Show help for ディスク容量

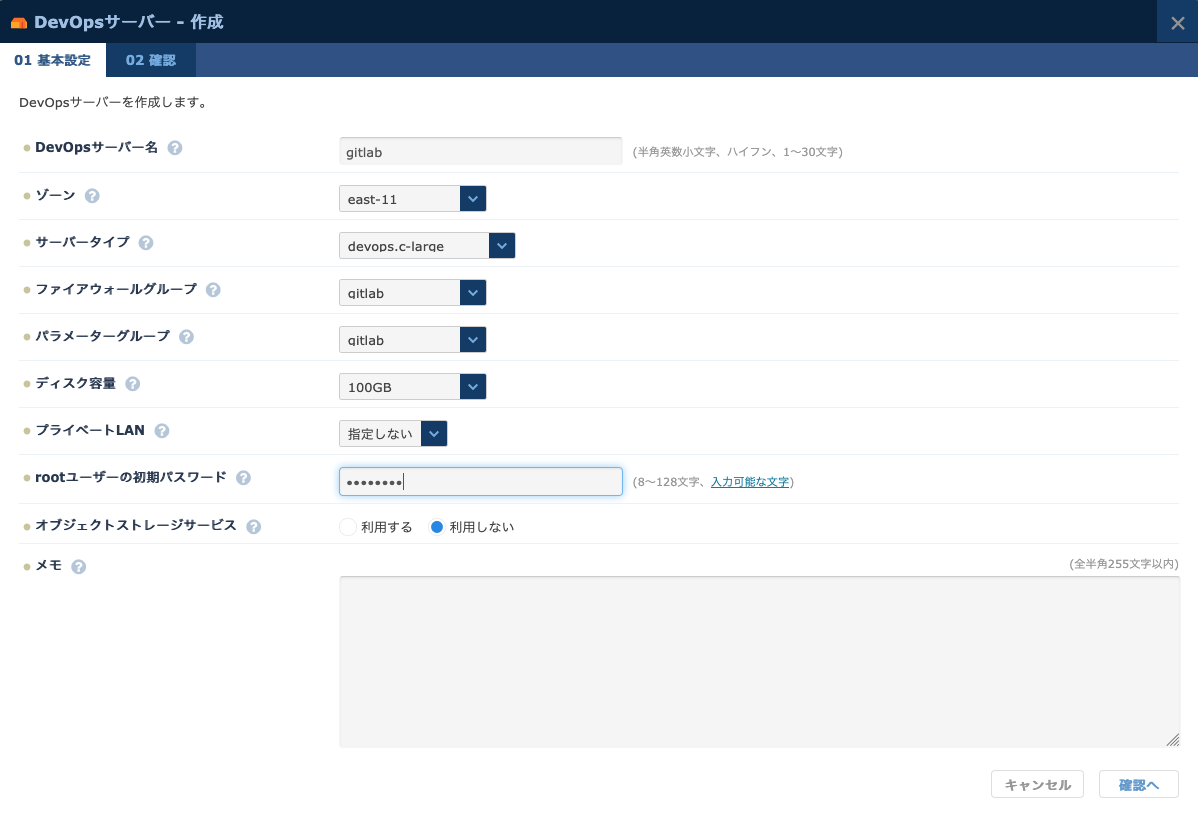(132, 384)
